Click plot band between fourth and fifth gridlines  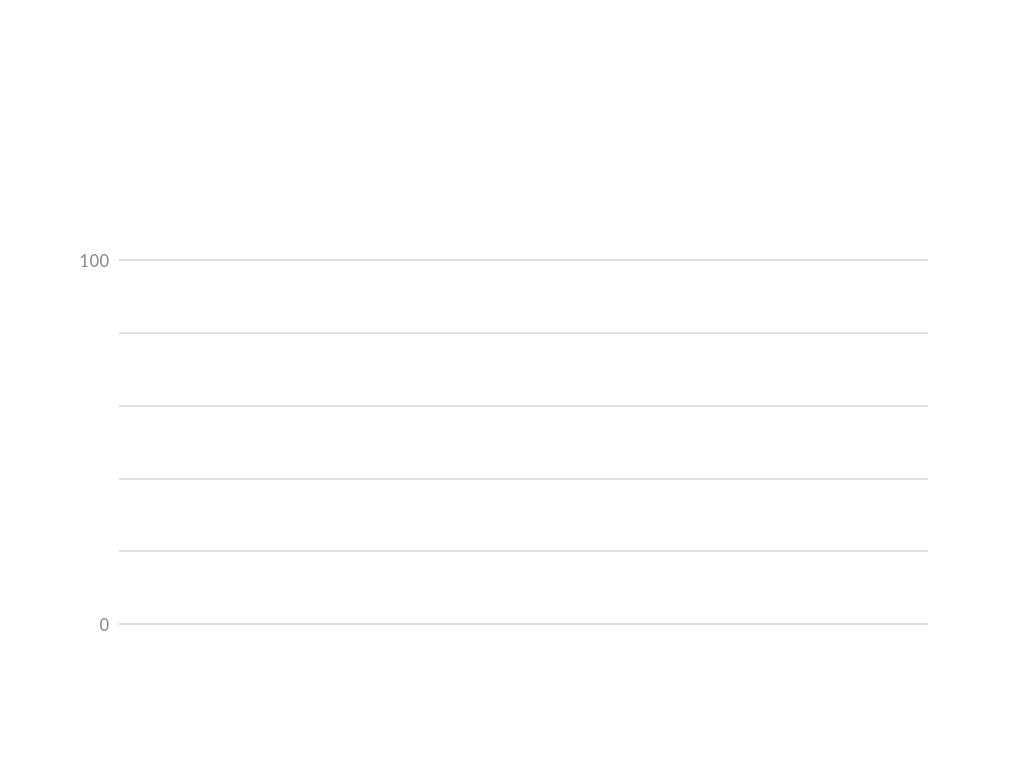pyautogui.click(x=523, y=515)
